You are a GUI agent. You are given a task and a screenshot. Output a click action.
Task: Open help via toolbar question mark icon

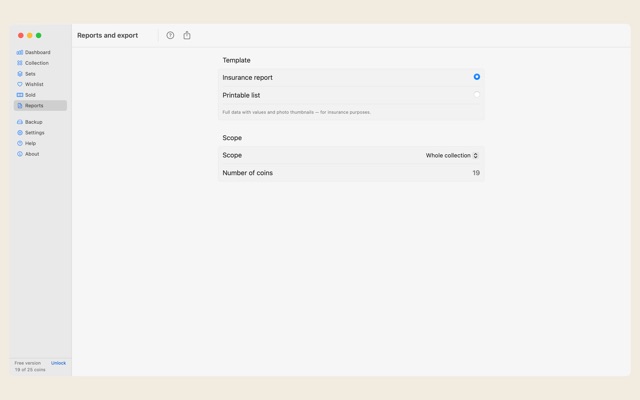(170, 36)
